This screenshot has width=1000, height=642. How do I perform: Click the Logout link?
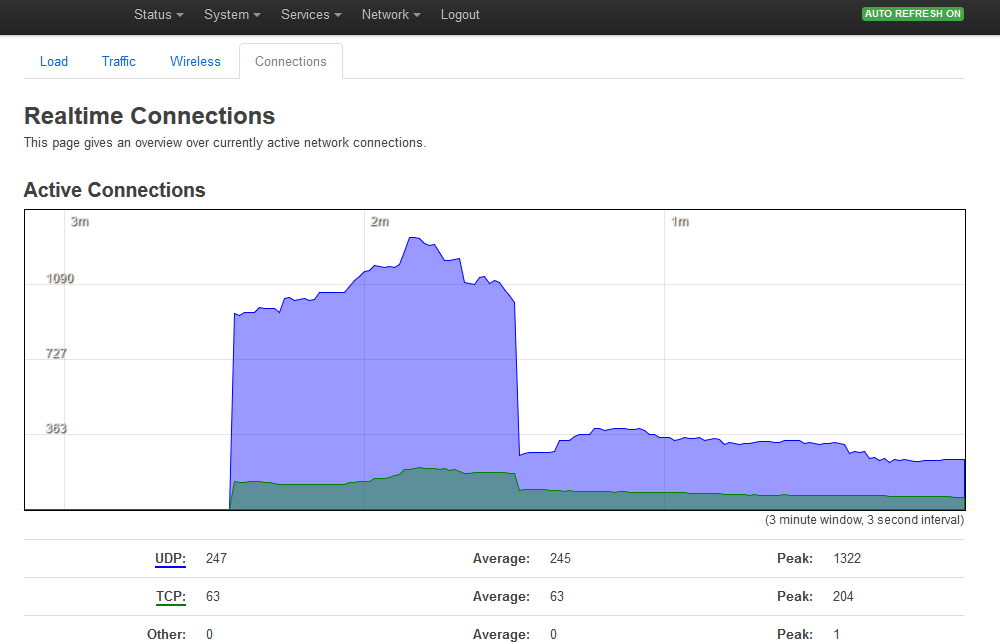click(x=460, y=15)
